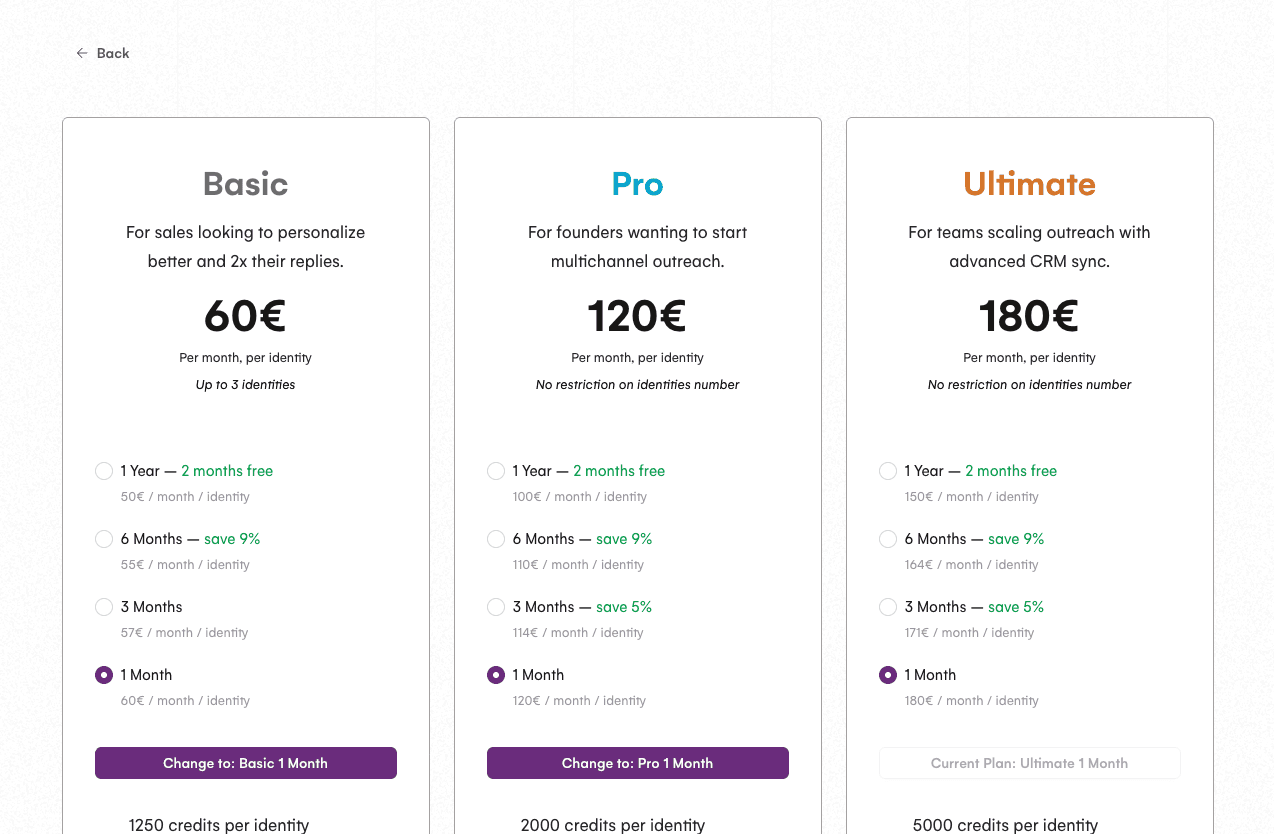Choose 3 Months billing for the Pro plan
This screenshot has height=834, width=1274.
[x=496, y=607]
